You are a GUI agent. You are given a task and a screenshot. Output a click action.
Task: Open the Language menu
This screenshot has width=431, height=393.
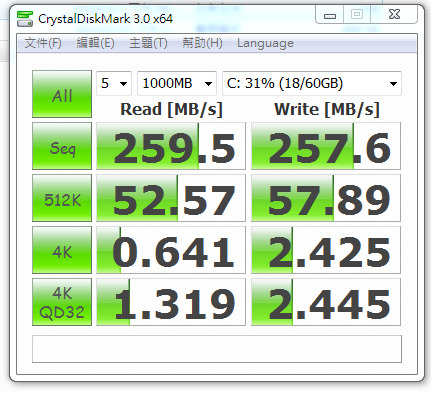[265, 43]
